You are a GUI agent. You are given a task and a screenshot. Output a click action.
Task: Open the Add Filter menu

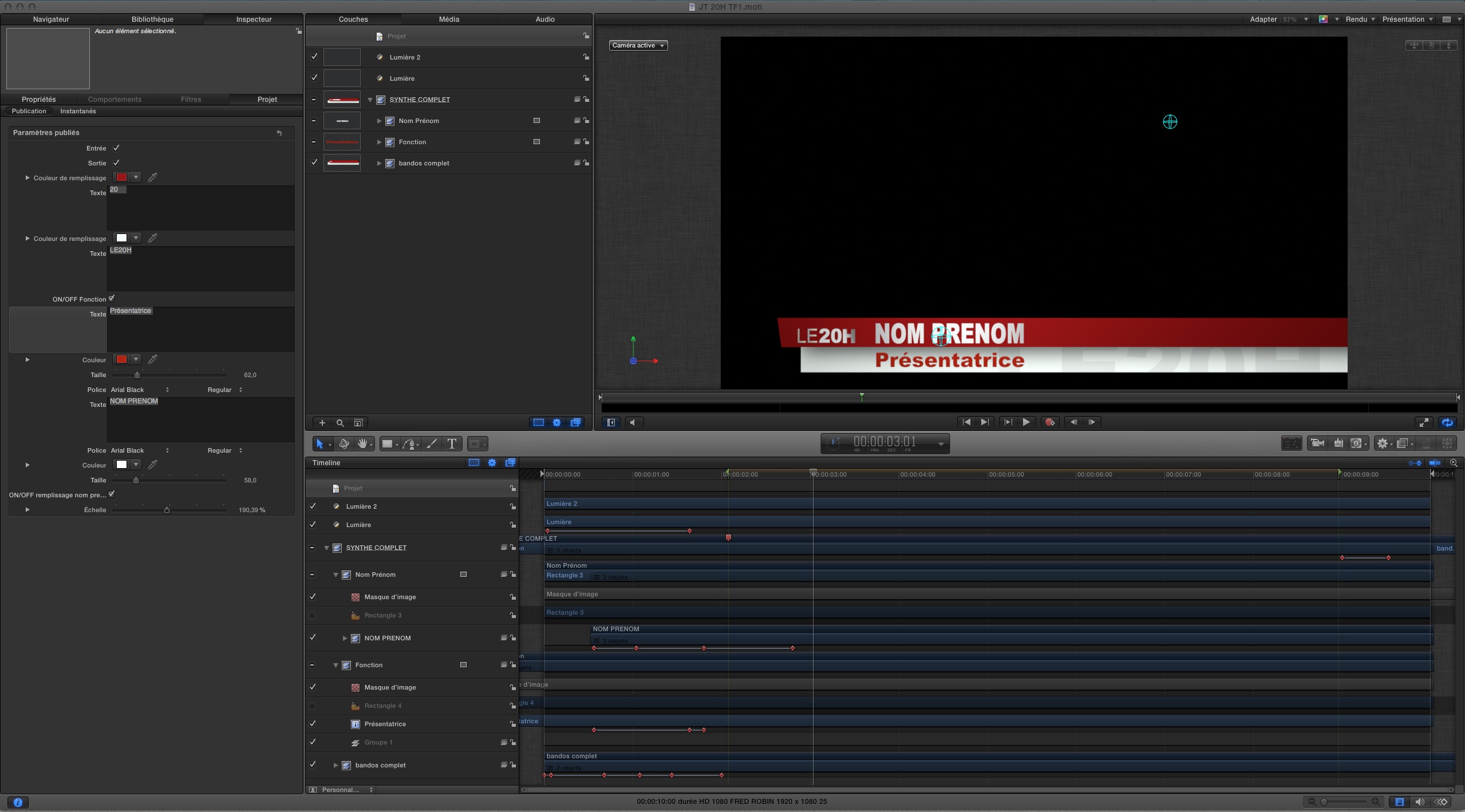click(x=1404, y=443)
